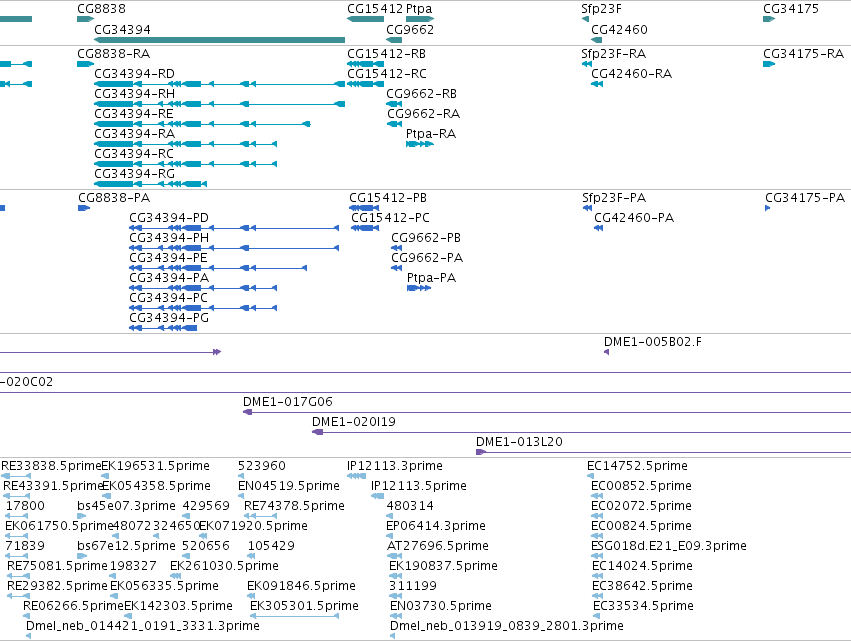The height and width of the screenshot is (641, 851).
Task: Select the DME1-013L20 clone
Action: coord(519,442)
